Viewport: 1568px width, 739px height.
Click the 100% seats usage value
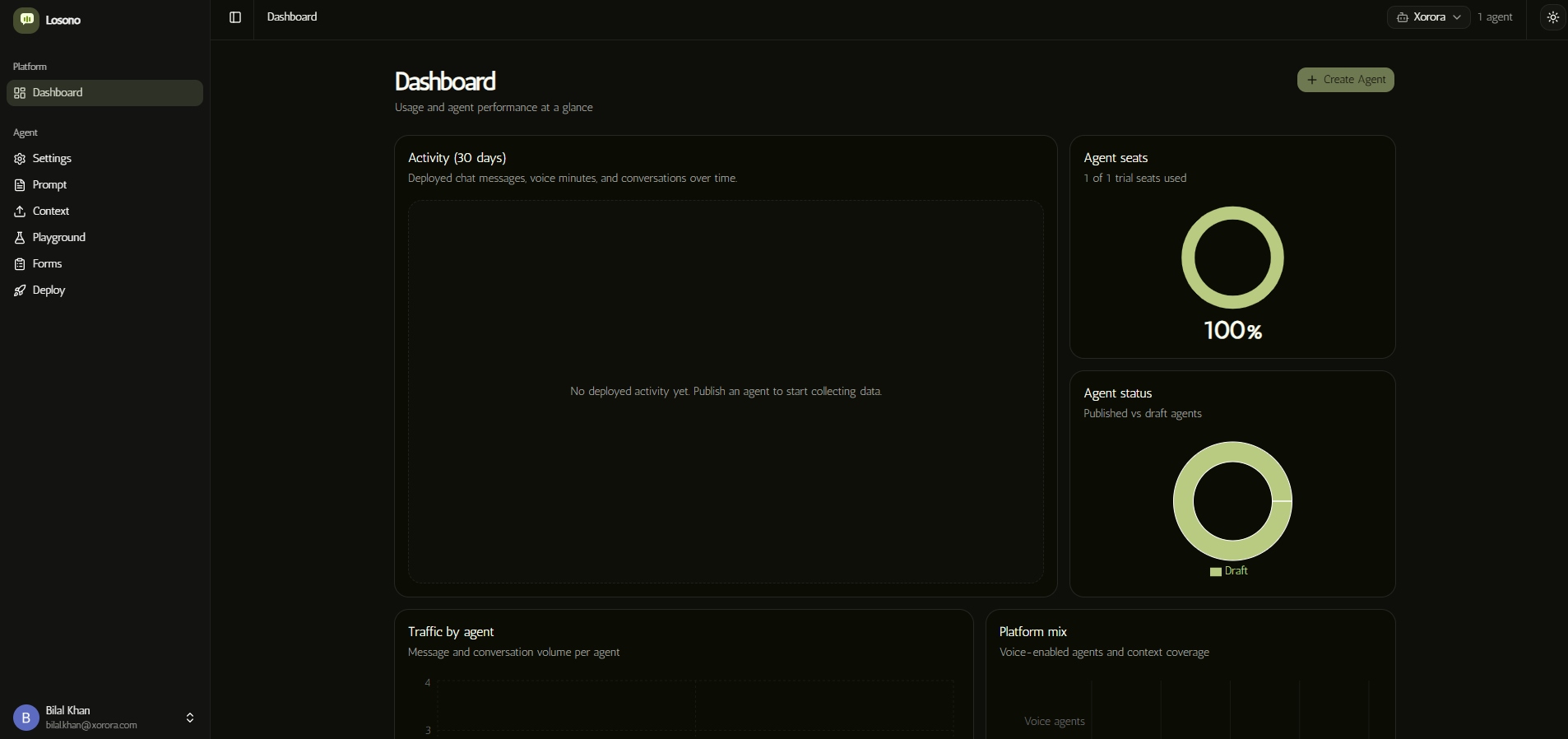click(x=1232, y=331)
